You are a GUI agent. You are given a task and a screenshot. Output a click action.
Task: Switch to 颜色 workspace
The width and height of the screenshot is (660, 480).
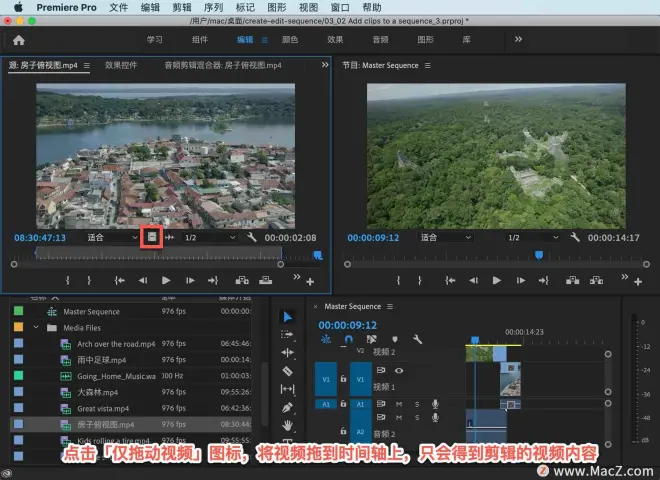[290, 40]
